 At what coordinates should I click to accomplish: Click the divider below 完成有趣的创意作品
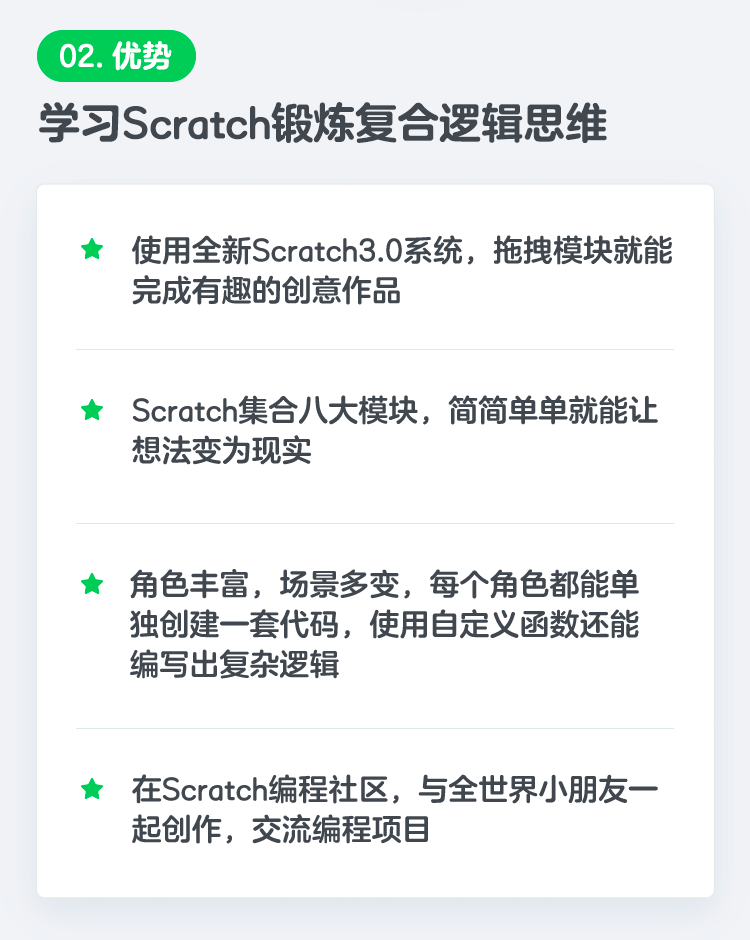click(375, 349)
